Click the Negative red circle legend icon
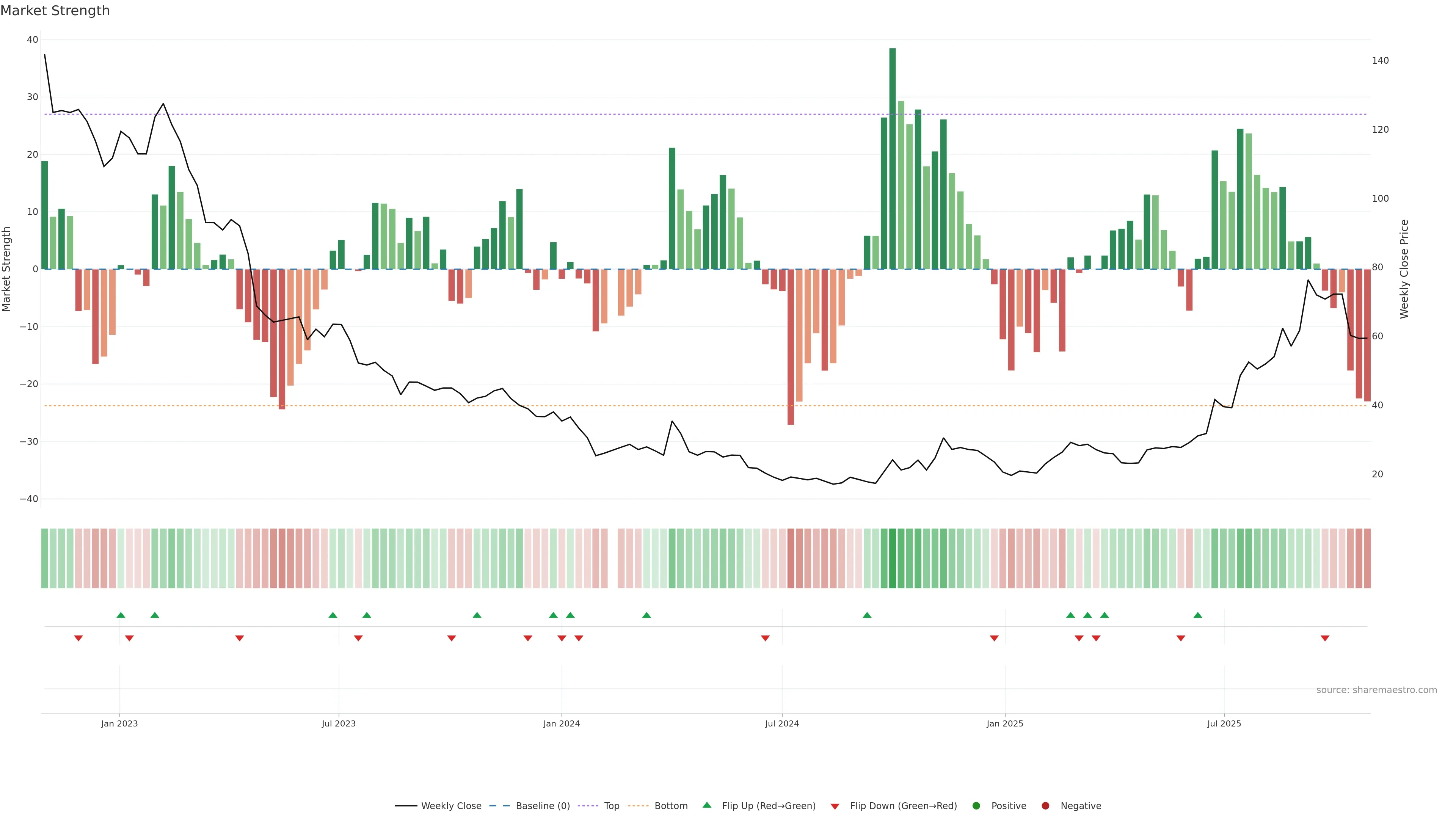The image size is (1456, 819). pos(1045,805)
